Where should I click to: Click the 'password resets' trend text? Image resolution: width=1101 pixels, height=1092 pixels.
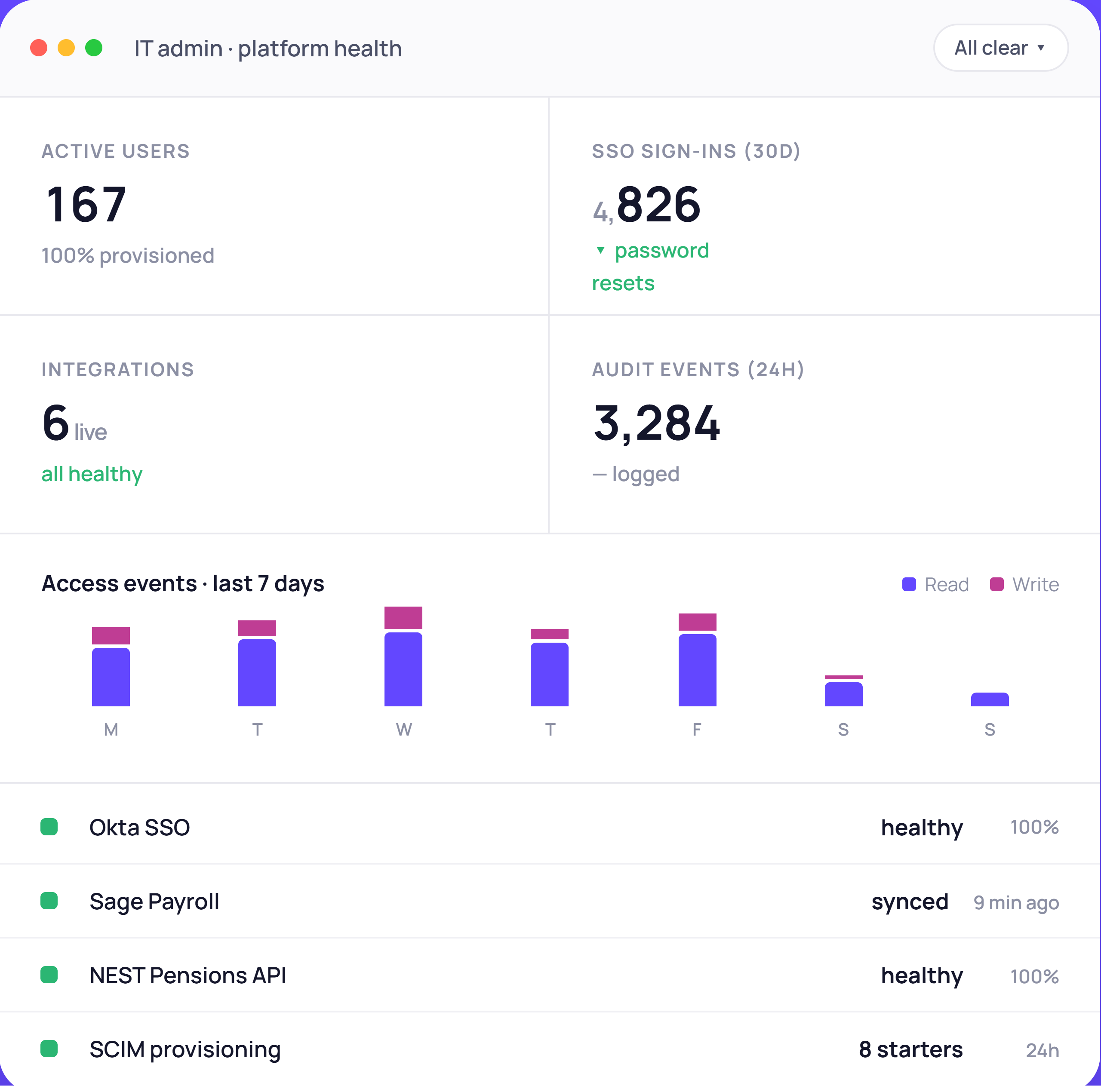[x=650, y=267]
